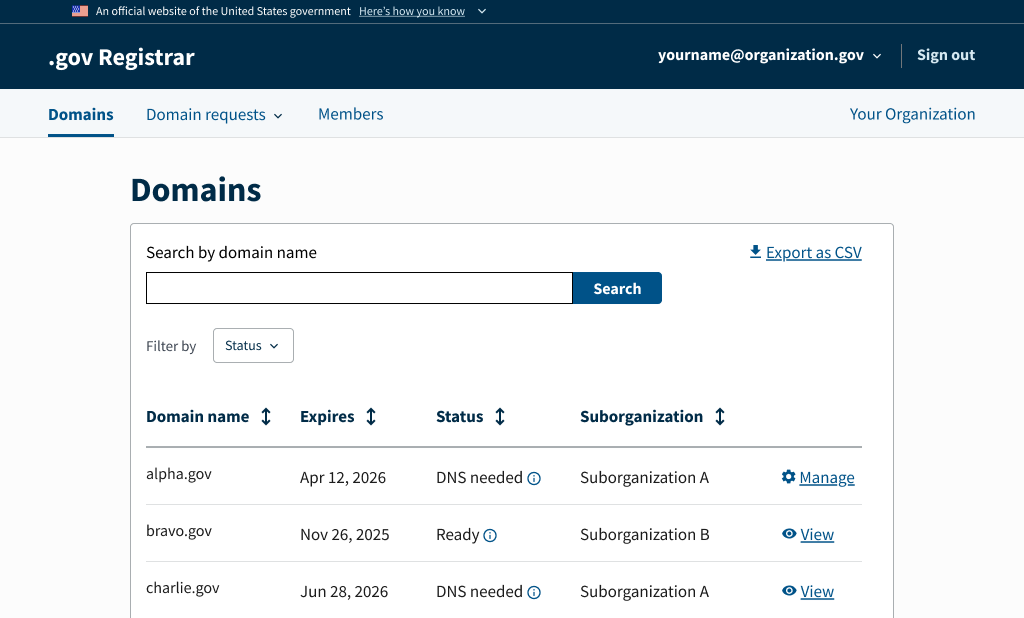Sort by Domain name arrow icon
This screenshot has width=1024, height=618.
tap(266, 417)
